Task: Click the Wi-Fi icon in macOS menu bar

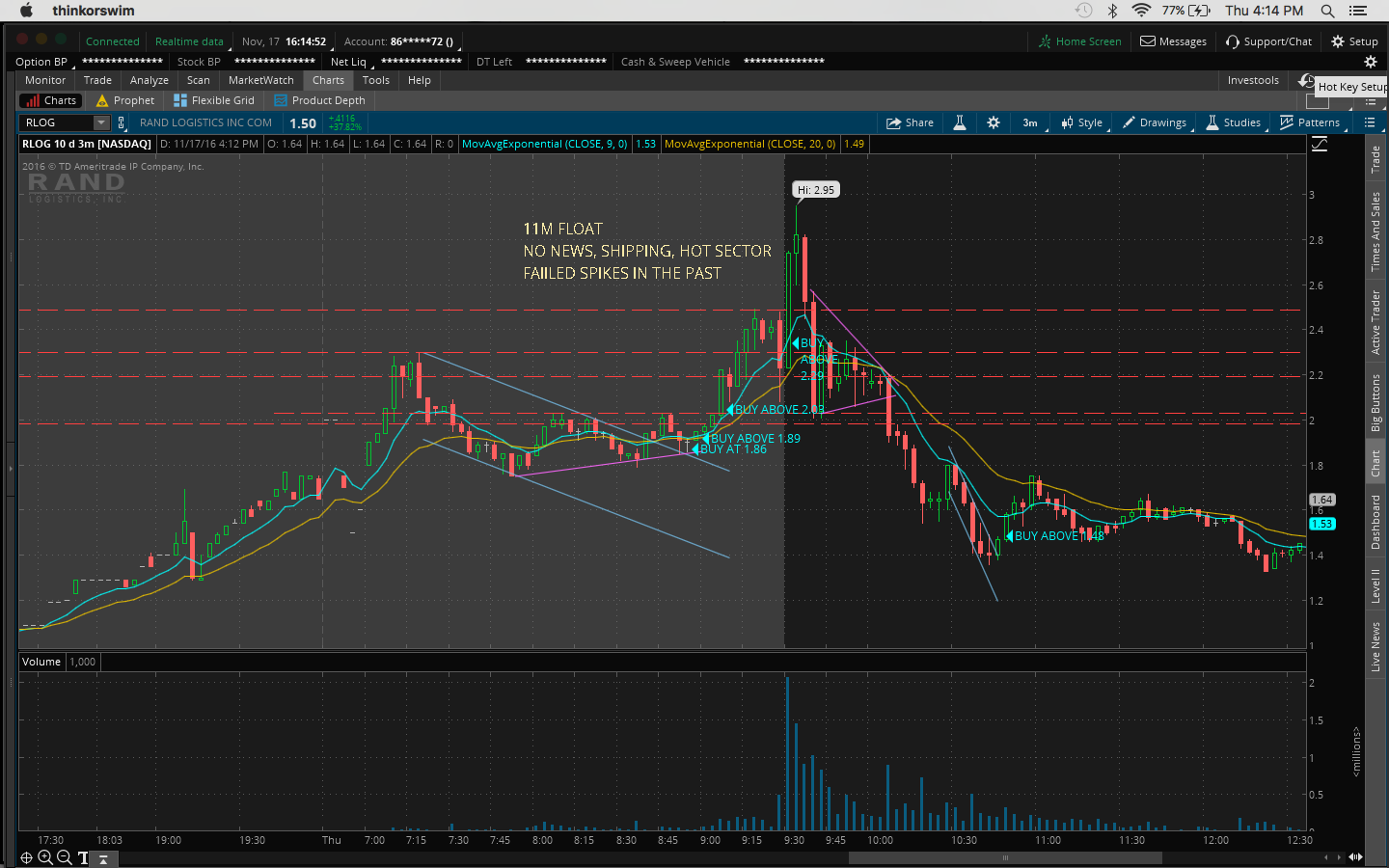Action: tap(1141, 11)
